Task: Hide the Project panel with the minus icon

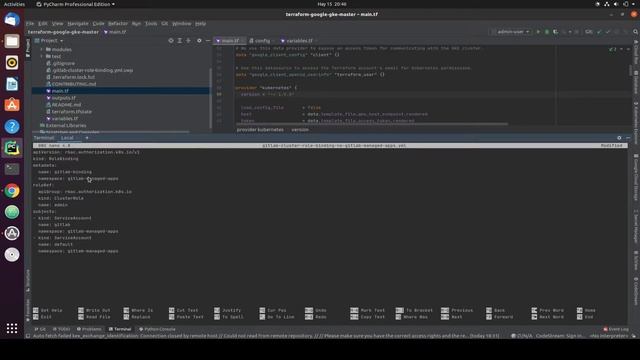Action: [208, 40]
